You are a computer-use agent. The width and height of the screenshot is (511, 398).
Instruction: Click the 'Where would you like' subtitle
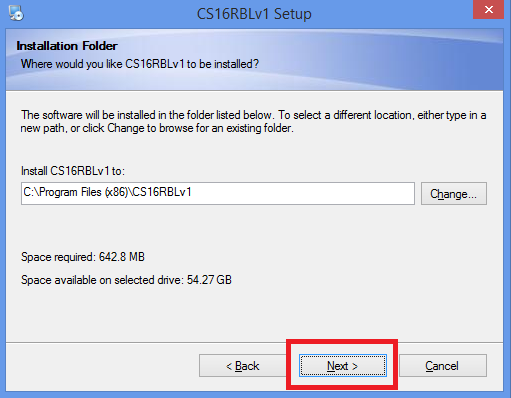tap(140, 64)
